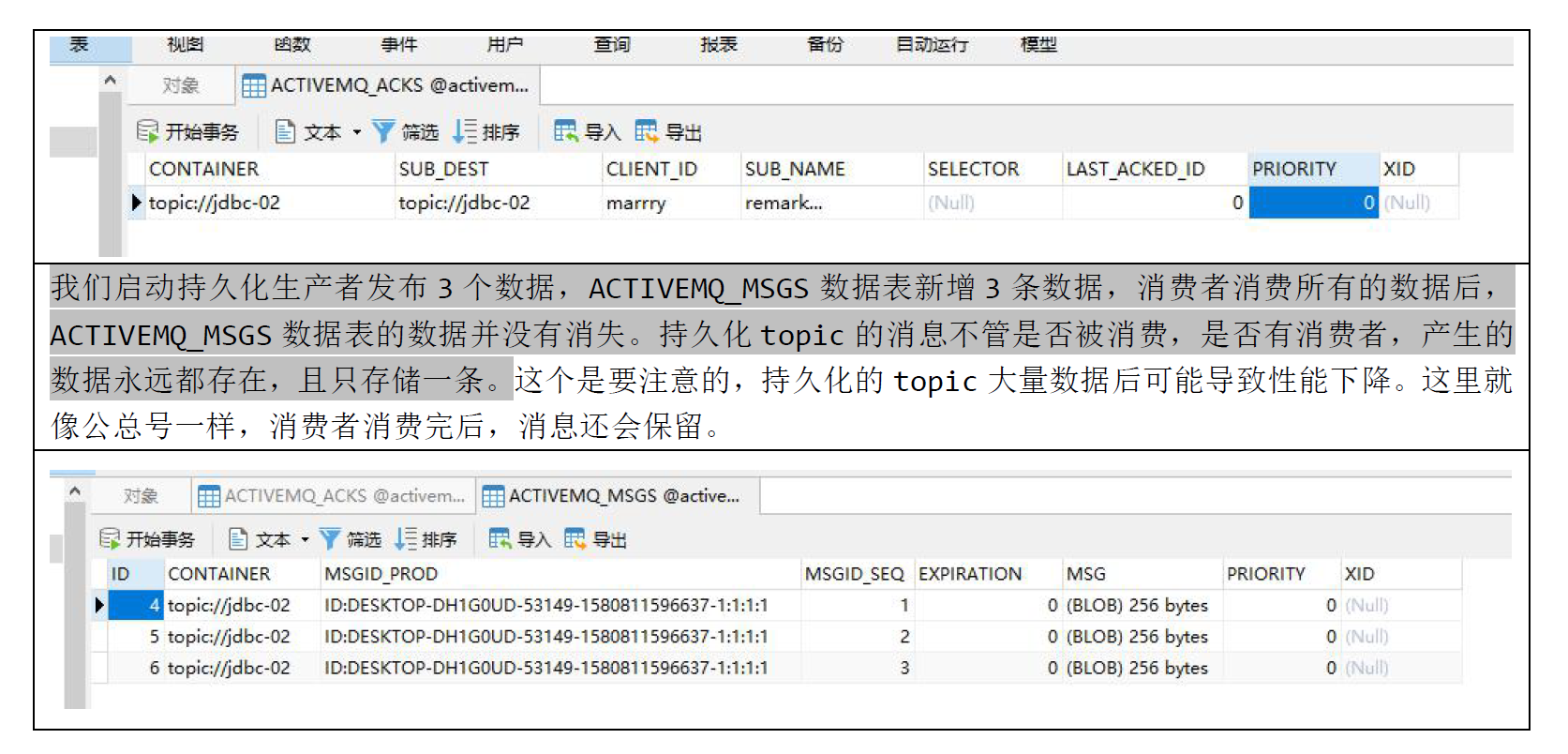Screen dimensions: 1568x754
Task: Open the 事件 menu item
Action: coord(399,45)
